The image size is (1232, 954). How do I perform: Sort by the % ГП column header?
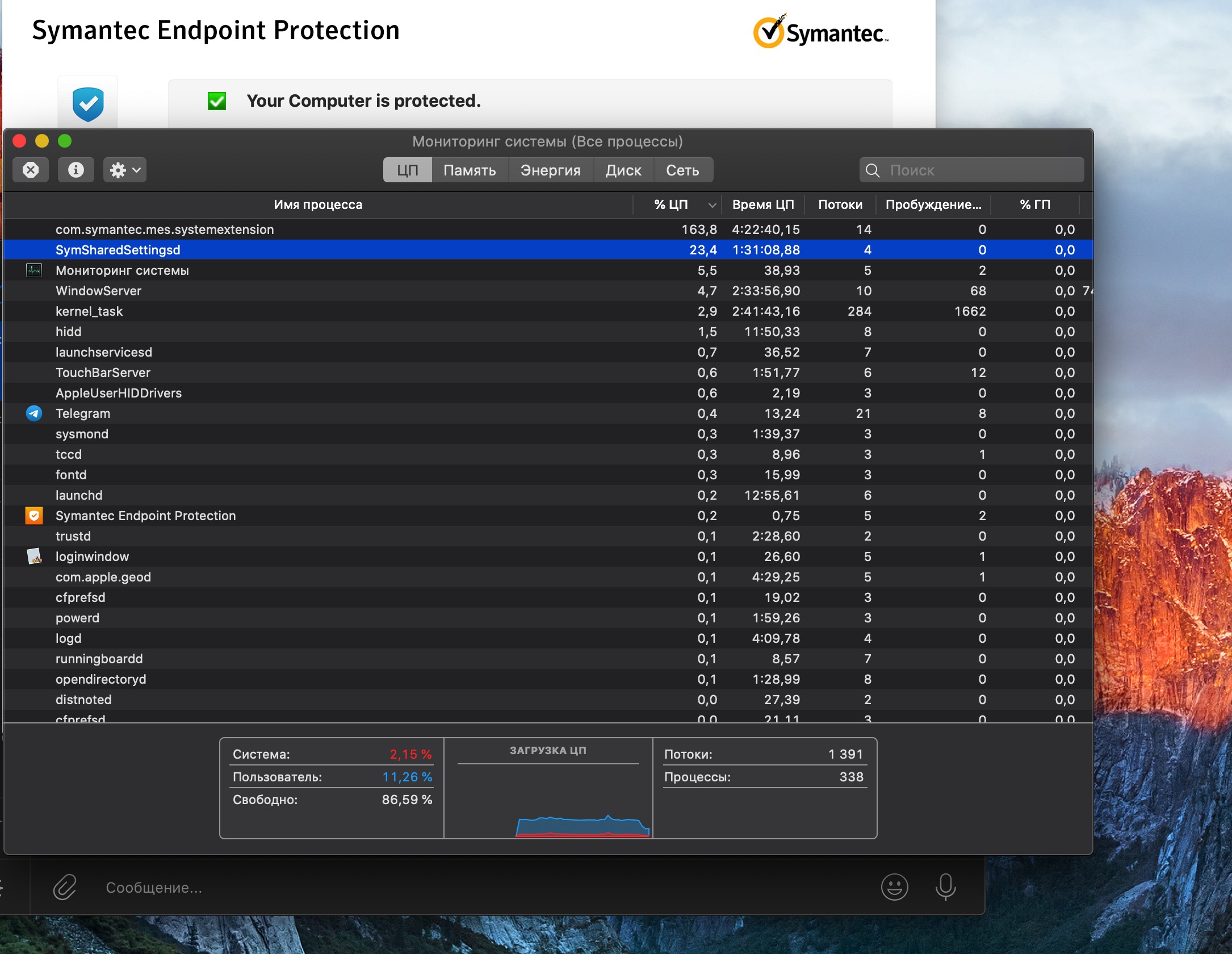click(x=1035, y=204)
